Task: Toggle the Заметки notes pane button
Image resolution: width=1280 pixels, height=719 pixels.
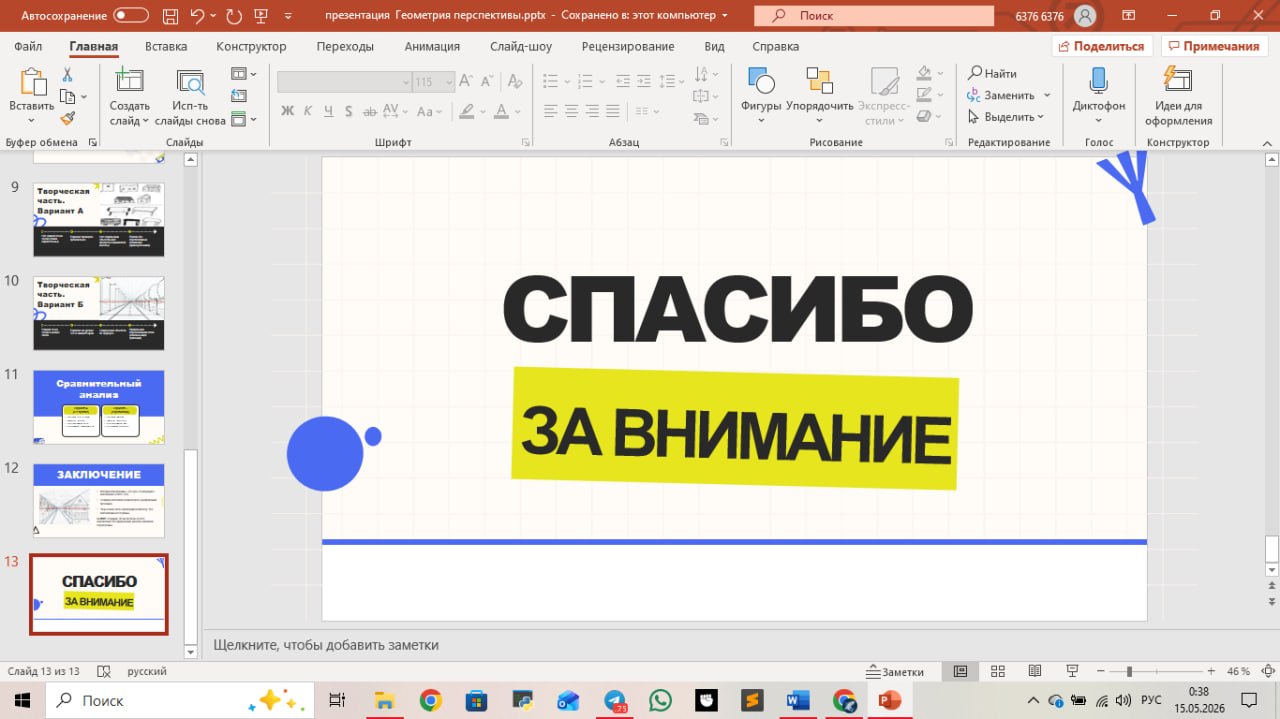Action: click(896, 671)
